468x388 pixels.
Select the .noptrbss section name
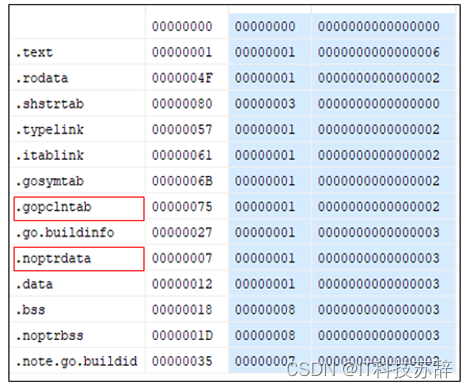pos(50,336)
